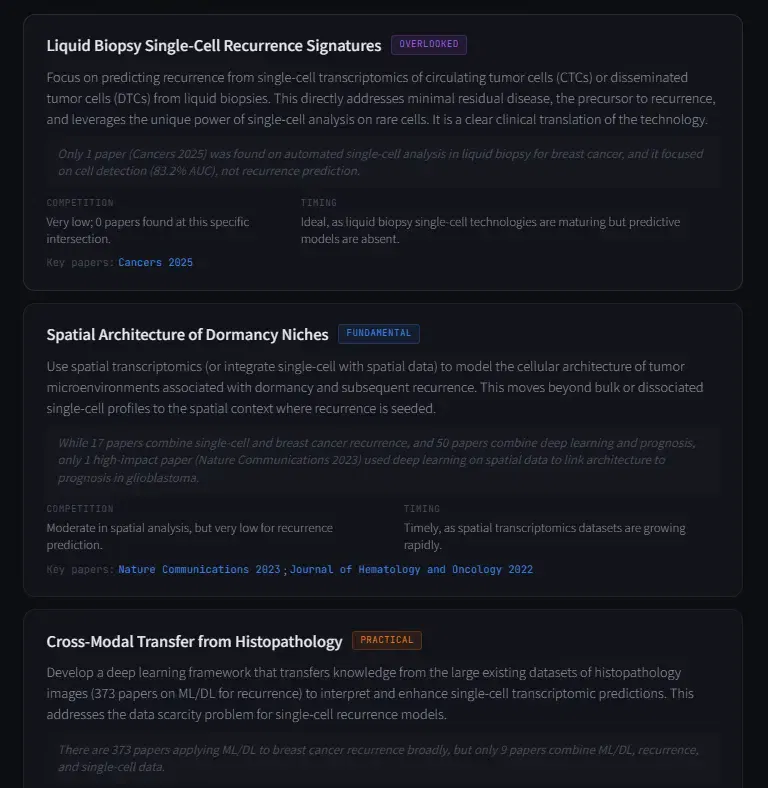Viewport: 768px width, 788px height.
Task: Click paragraph starting 'Develop a deep learning framework'
Action: tap(370, 694)
